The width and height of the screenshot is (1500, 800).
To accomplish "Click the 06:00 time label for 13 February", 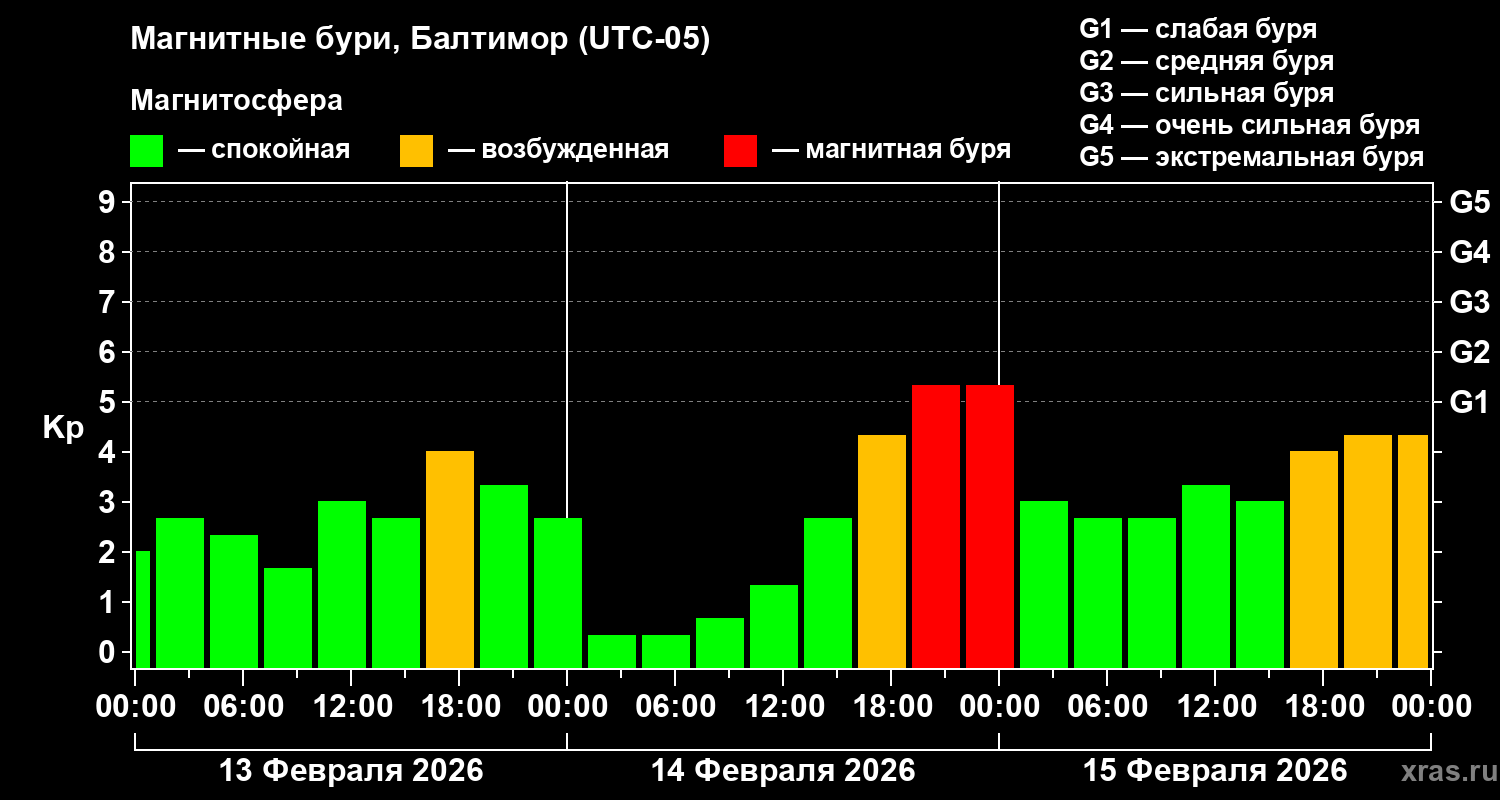I will (x=243, y=706).
